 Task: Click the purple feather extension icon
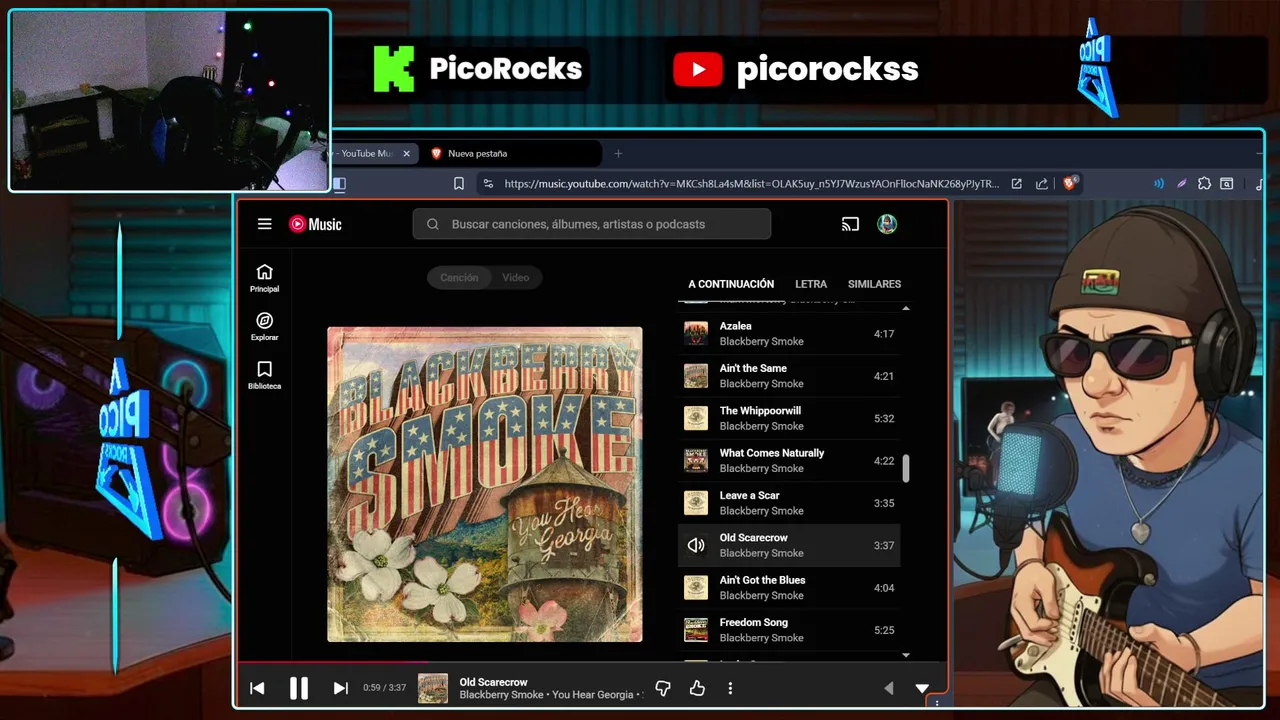coord(1181,183)
